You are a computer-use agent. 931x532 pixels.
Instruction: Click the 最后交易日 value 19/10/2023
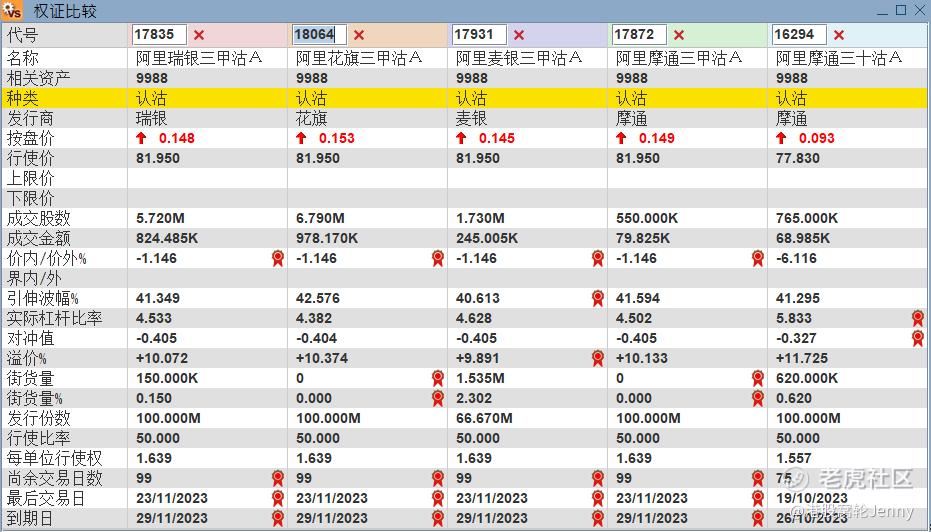coord(812,498)
